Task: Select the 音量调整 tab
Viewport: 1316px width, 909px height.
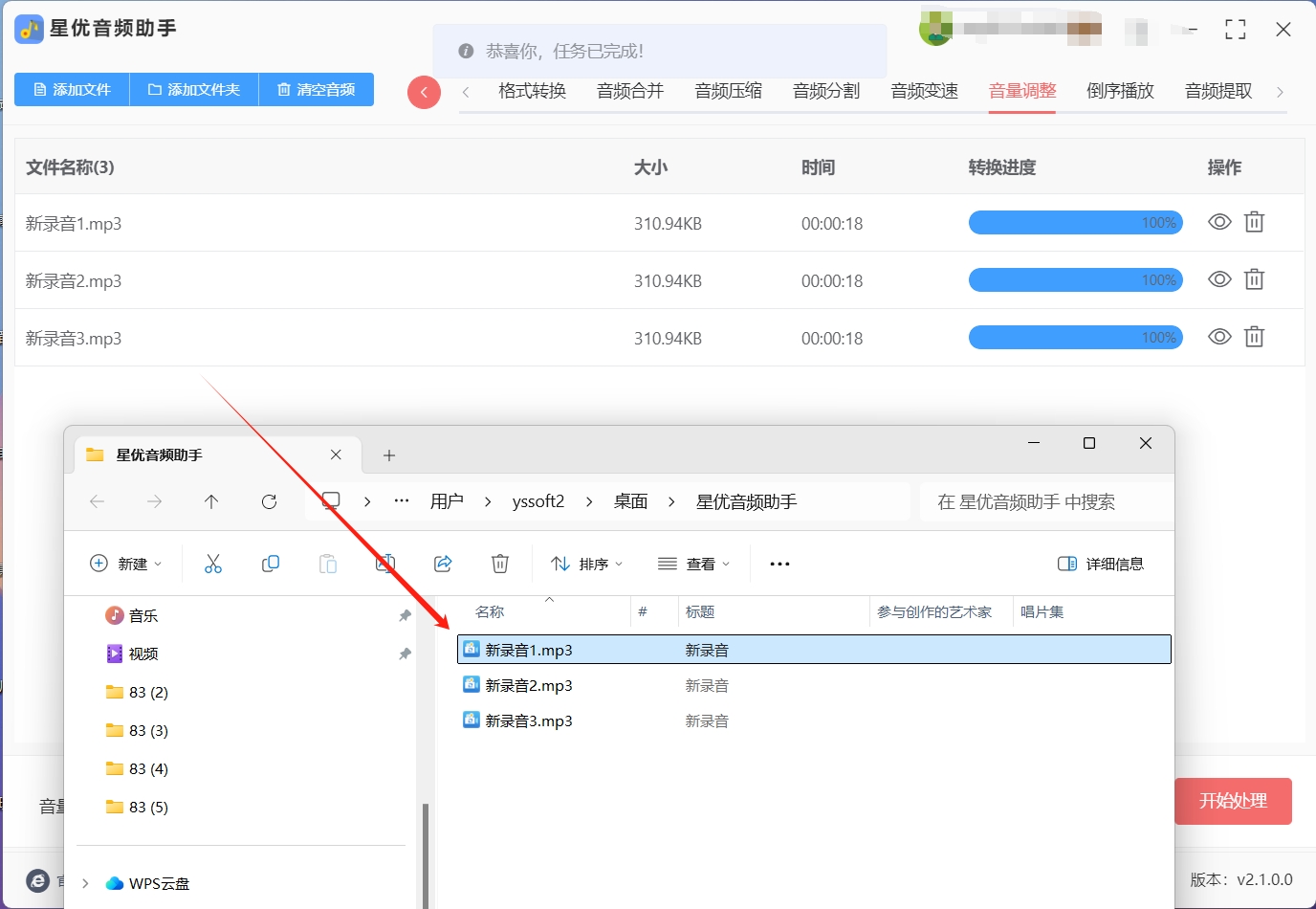Action: click(1022, 91)
